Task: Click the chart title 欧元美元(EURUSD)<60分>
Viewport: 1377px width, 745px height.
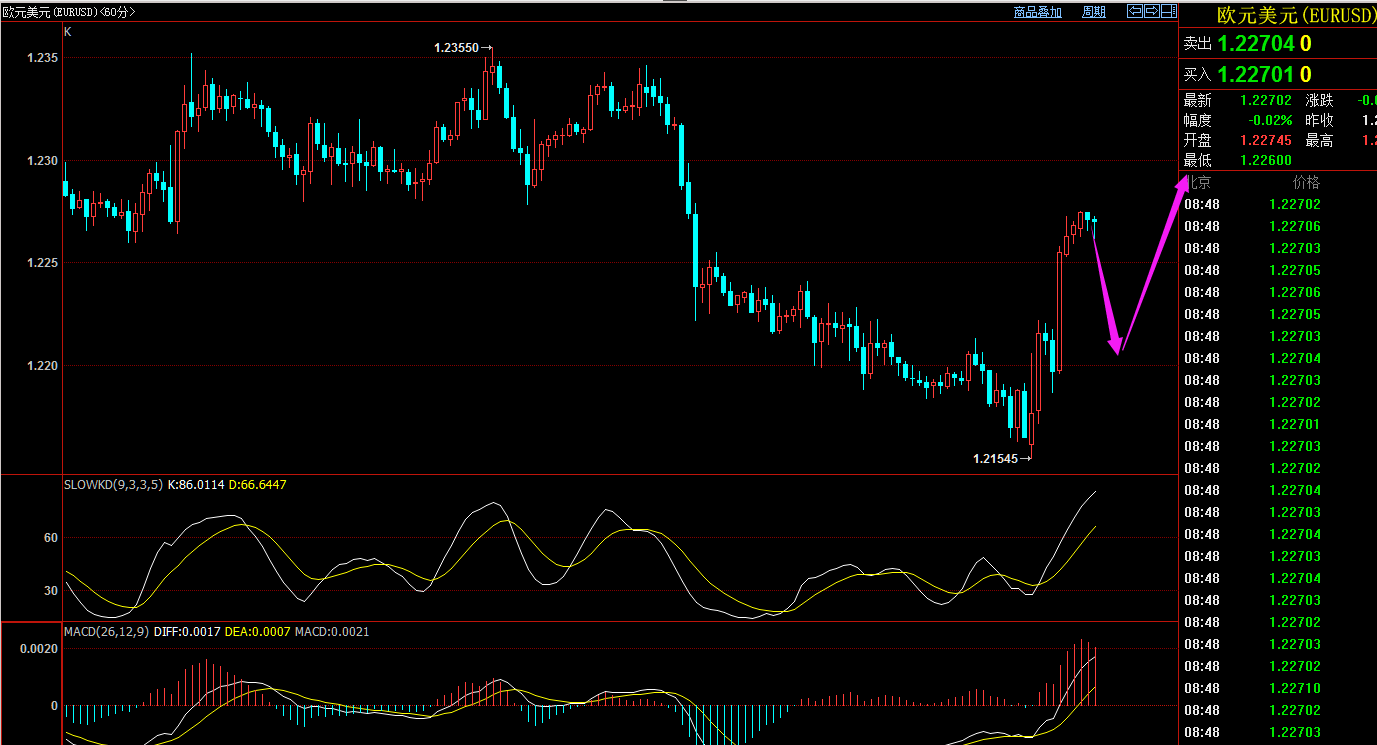Action: (69, 12)
